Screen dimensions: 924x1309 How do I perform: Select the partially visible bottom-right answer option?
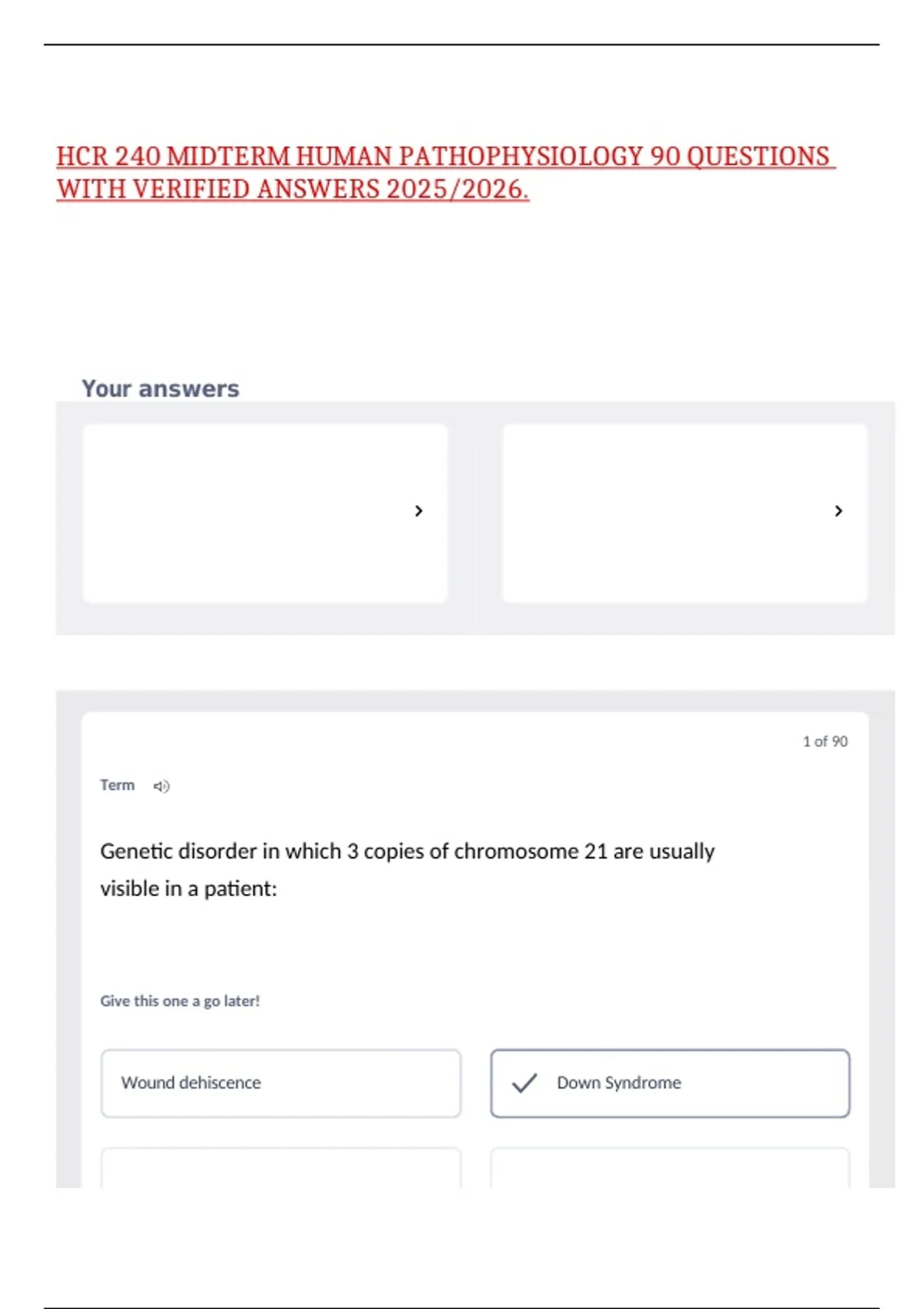click(x=670, y=1168)
